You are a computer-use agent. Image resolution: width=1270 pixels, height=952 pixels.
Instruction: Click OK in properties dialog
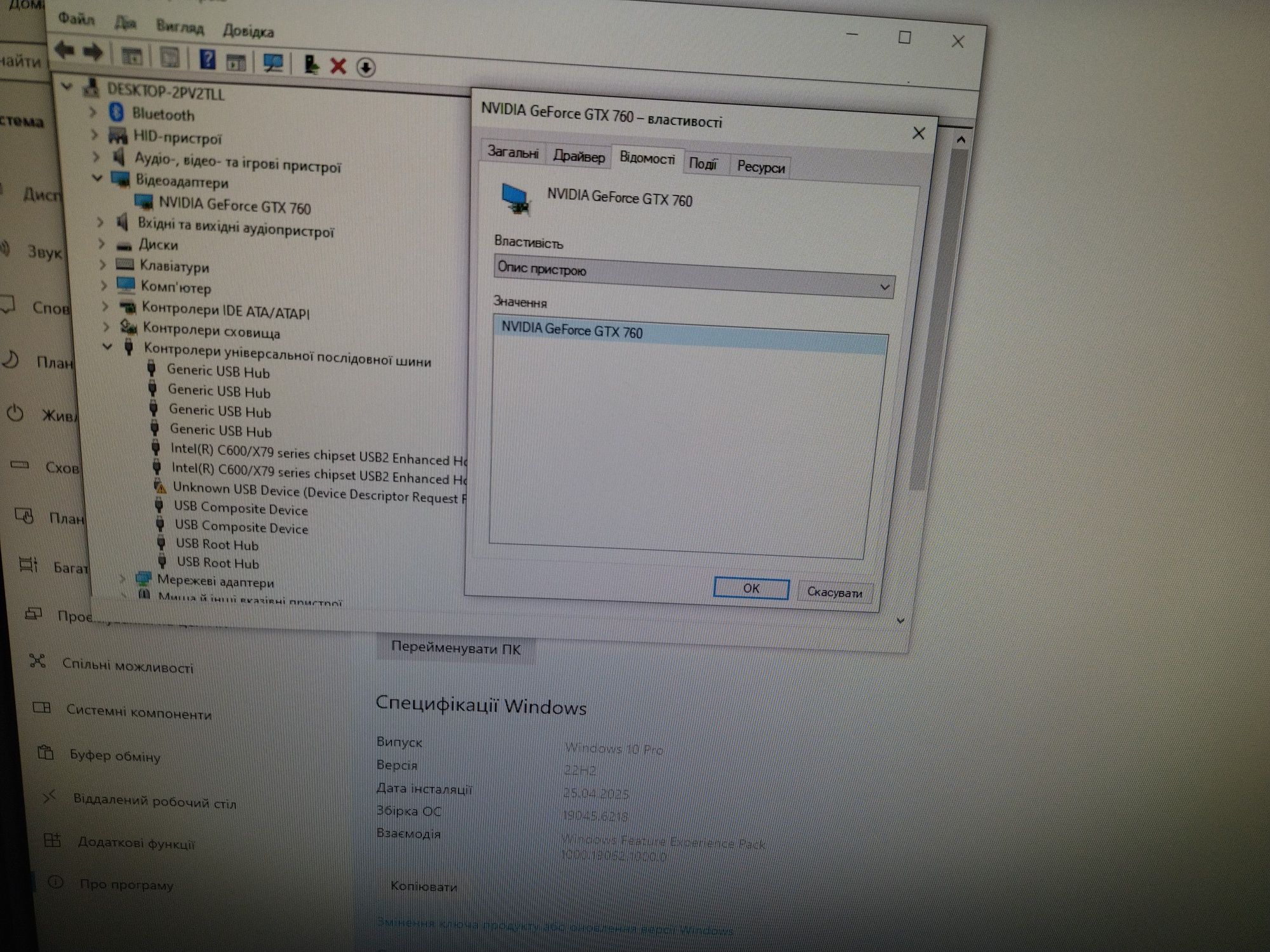click(x=751, y=588)
